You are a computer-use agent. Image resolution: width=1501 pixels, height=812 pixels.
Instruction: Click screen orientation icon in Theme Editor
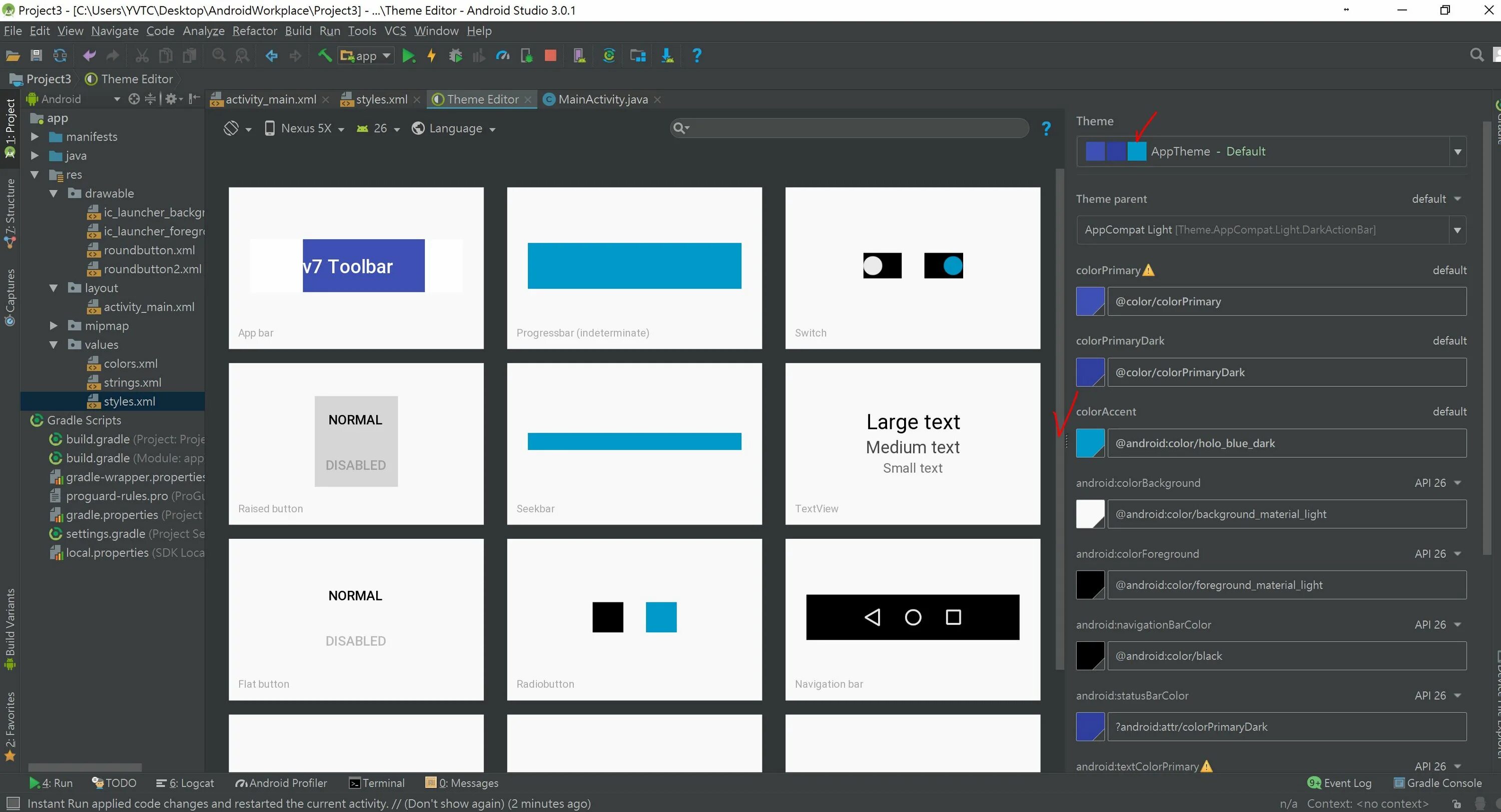coord(231,128)
